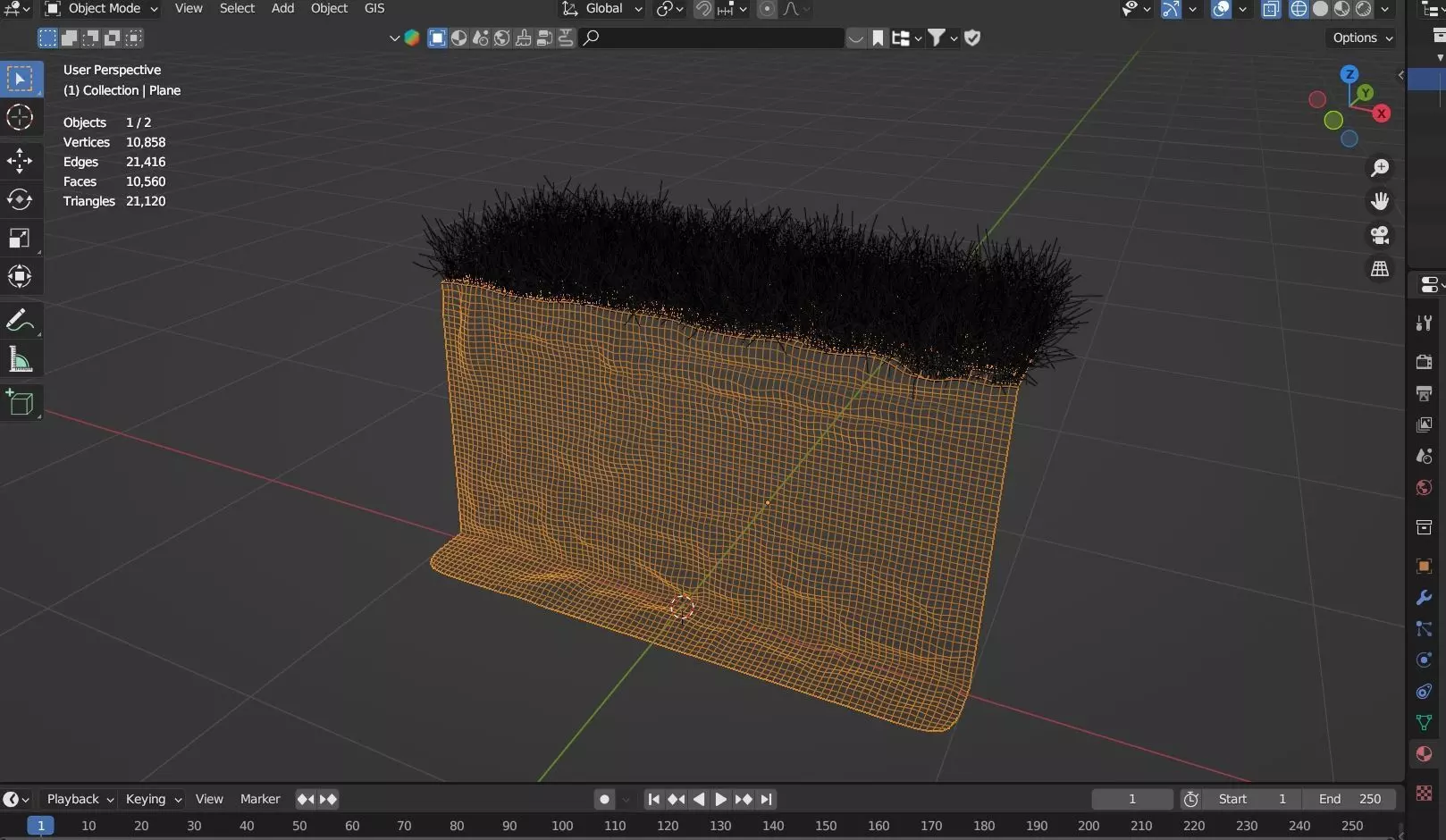Open the Object Data properties tab
Viewport: 1446px width, 840px height.
[x=1425, y=722]
